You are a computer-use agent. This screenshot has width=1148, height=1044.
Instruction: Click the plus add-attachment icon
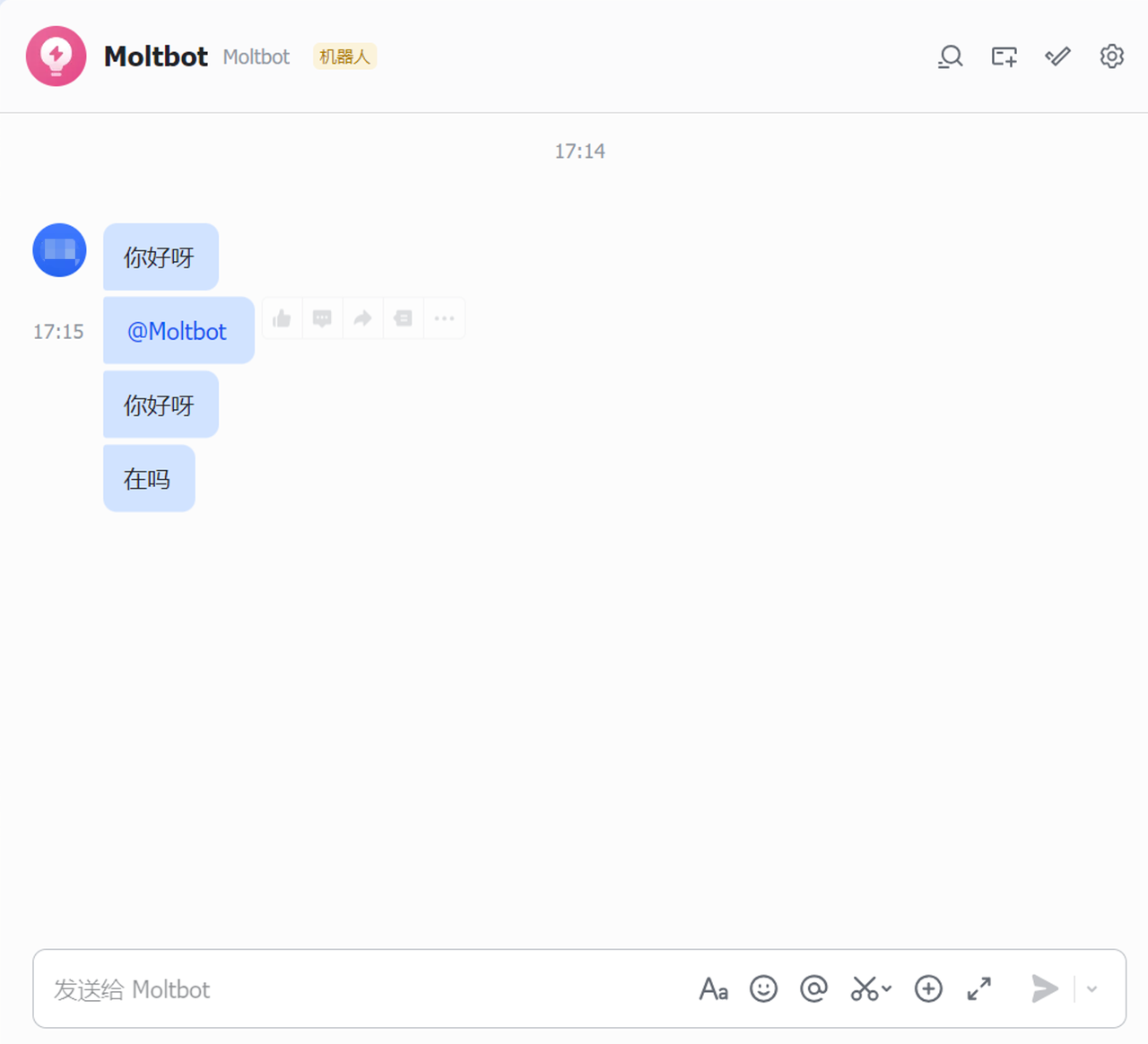[928, 988]
